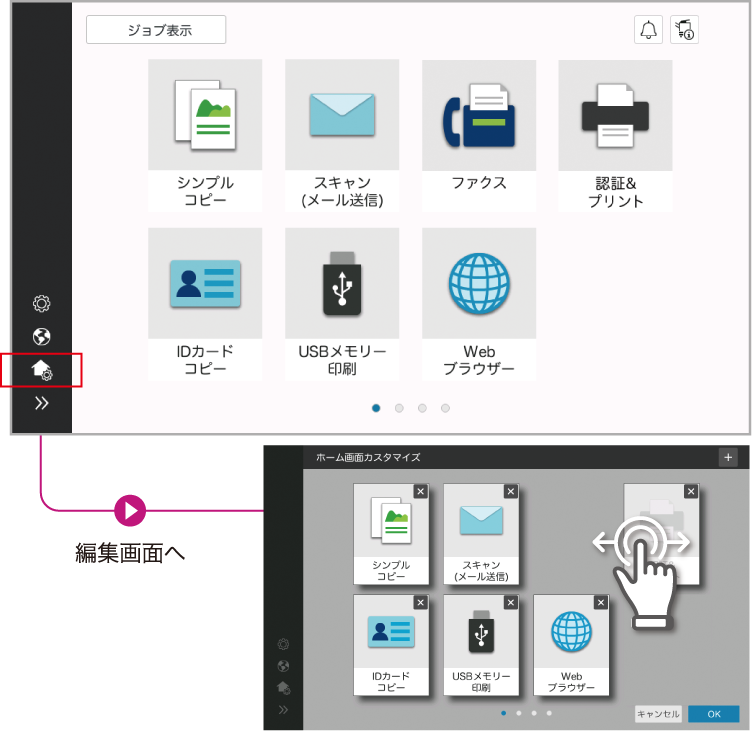Viewport: 752px width, 731px height.
Task: Open settings gear in upper sidebar
Action: [x=42, y=303]
